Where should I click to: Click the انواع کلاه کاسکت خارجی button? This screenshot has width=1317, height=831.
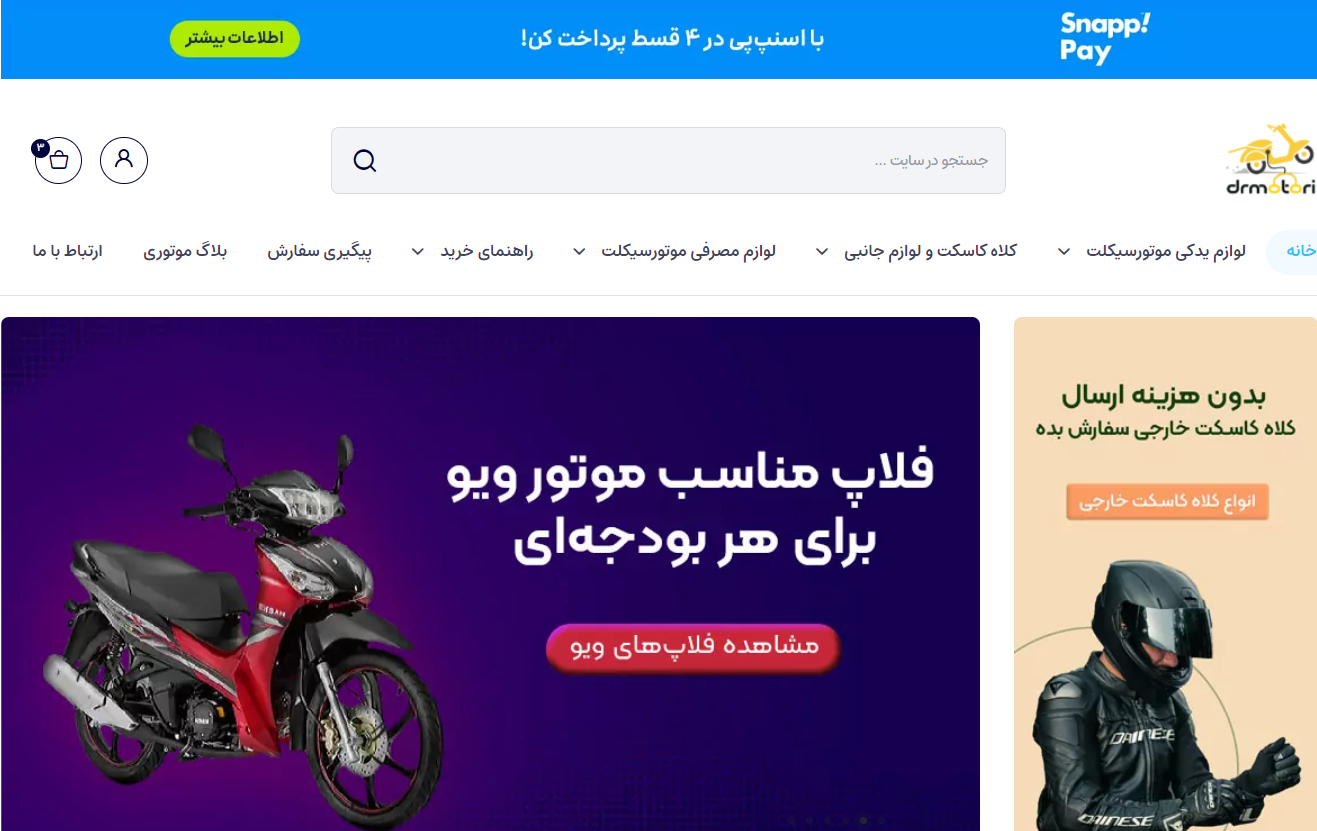click(x=1167, y=501)
